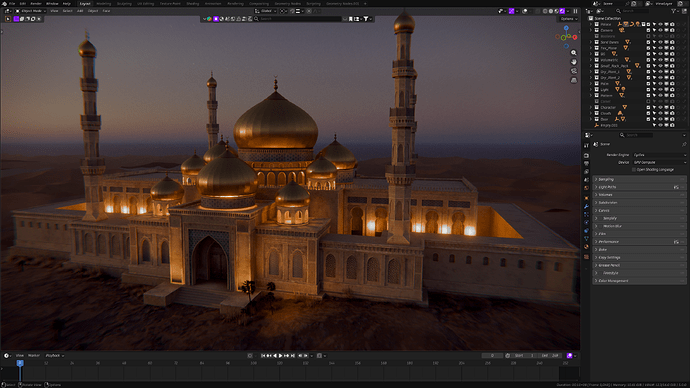Hide the Camera collection with eye icon
The width and height of the screenshot is (690, 388).
click(660, 30)
